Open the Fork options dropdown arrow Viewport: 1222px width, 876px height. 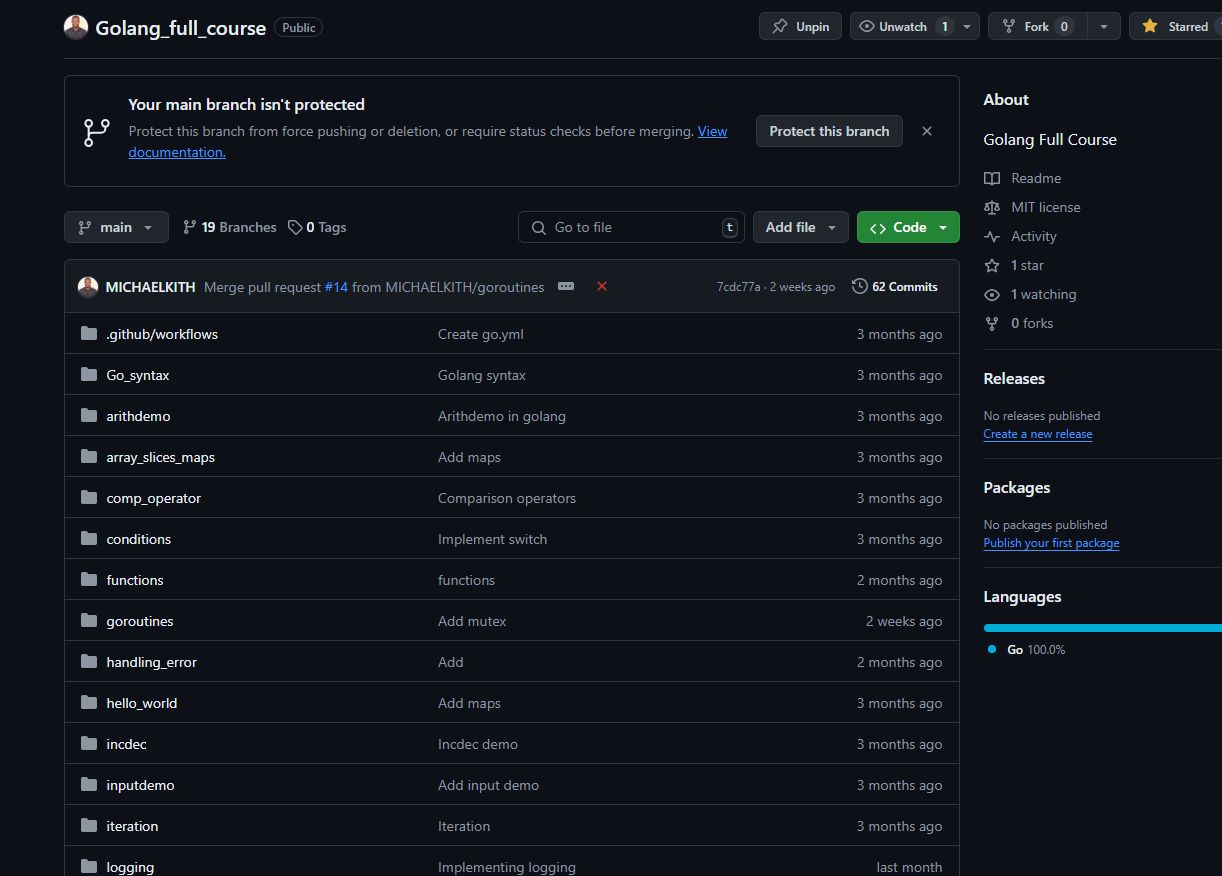coord(1104,27)
